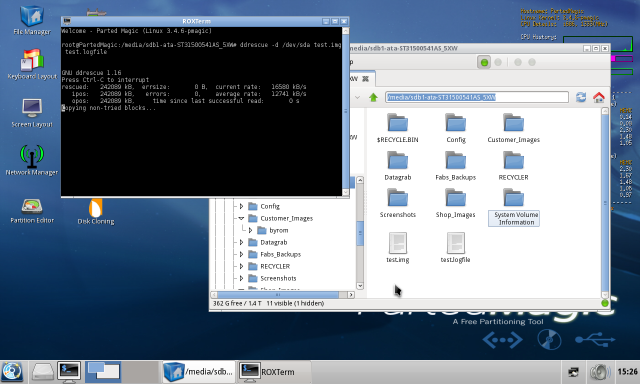Click the ROXTerm vertical scrollbar

pyautogui.click(x=345, y=111)
